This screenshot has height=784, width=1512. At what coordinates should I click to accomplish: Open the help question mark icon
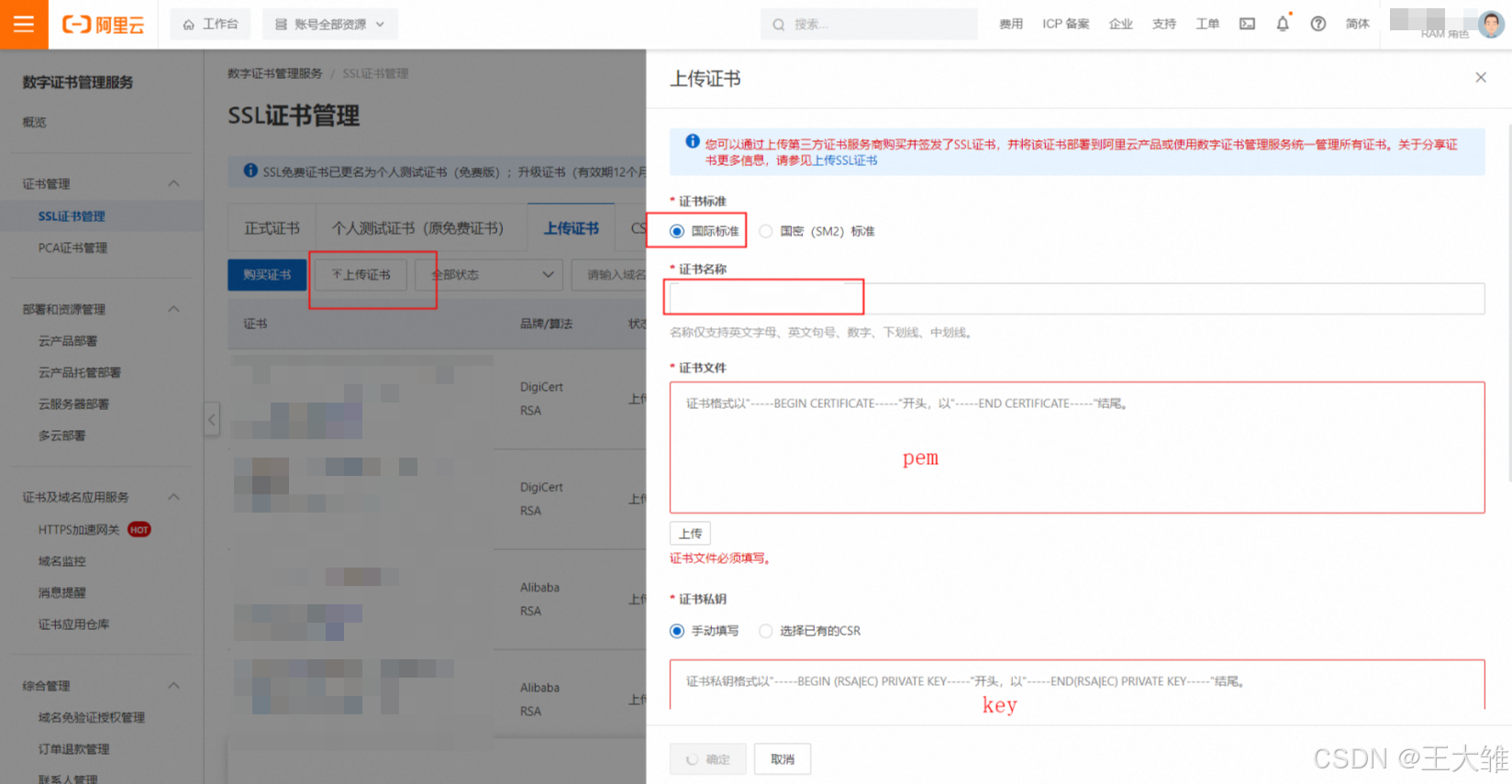(1317, 24)
